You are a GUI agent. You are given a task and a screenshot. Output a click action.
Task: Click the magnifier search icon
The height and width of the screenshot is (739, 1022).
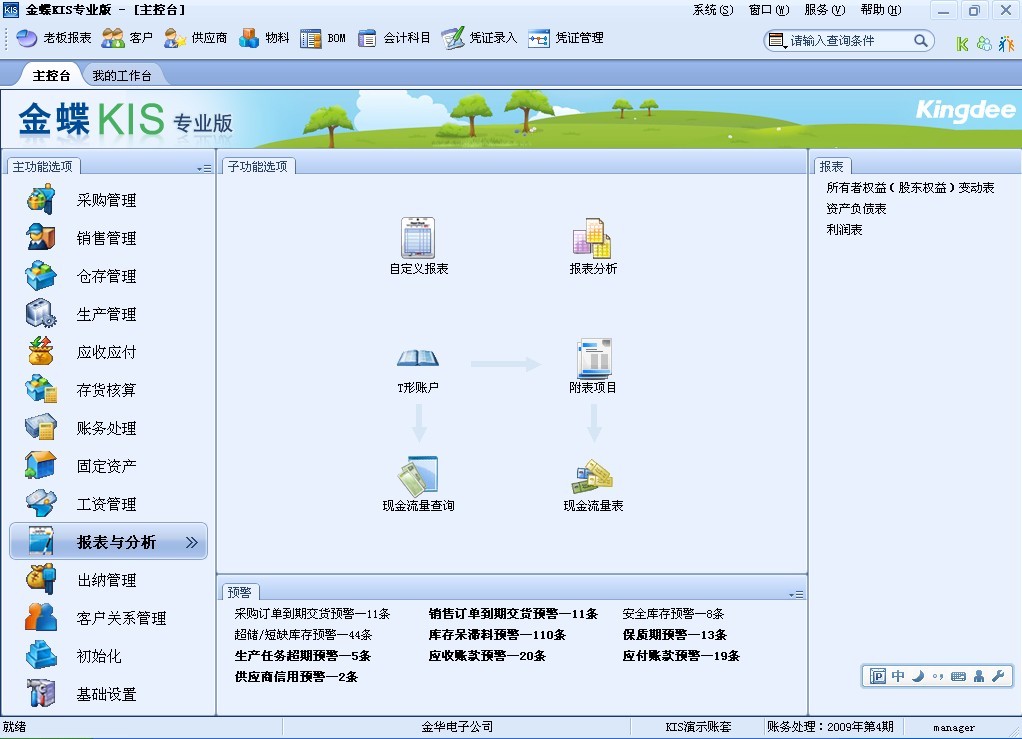point(920,40)
